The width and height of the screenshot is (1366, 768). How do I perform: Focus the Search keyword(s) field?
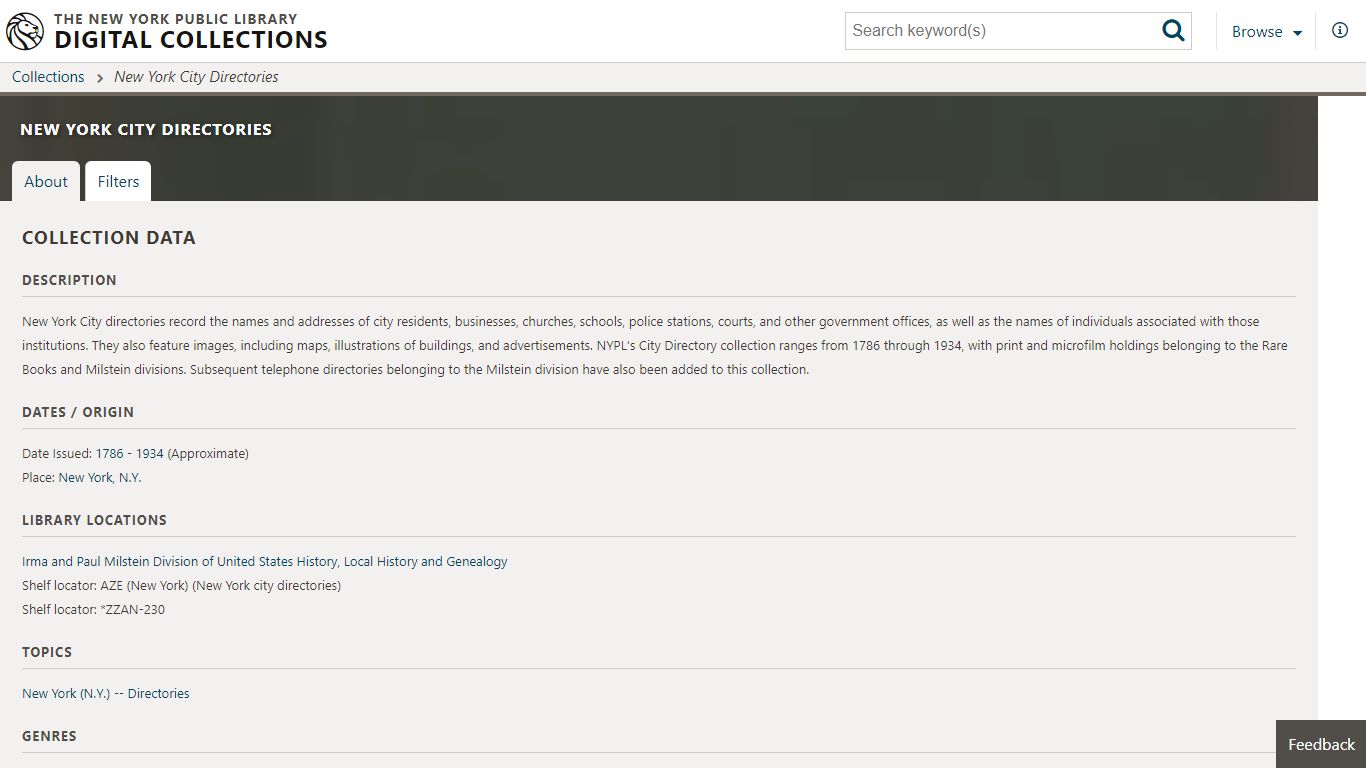1001,30
